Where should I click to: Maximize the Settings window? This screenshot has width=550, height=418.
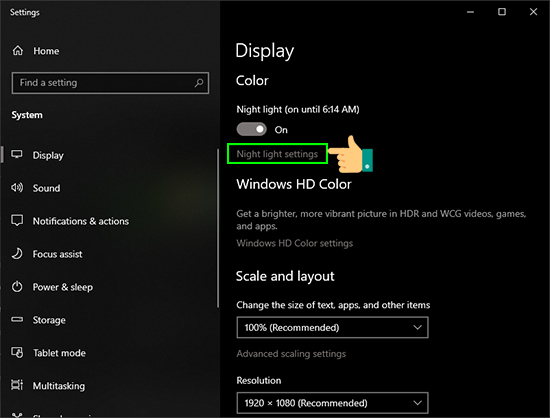[502, 12]
